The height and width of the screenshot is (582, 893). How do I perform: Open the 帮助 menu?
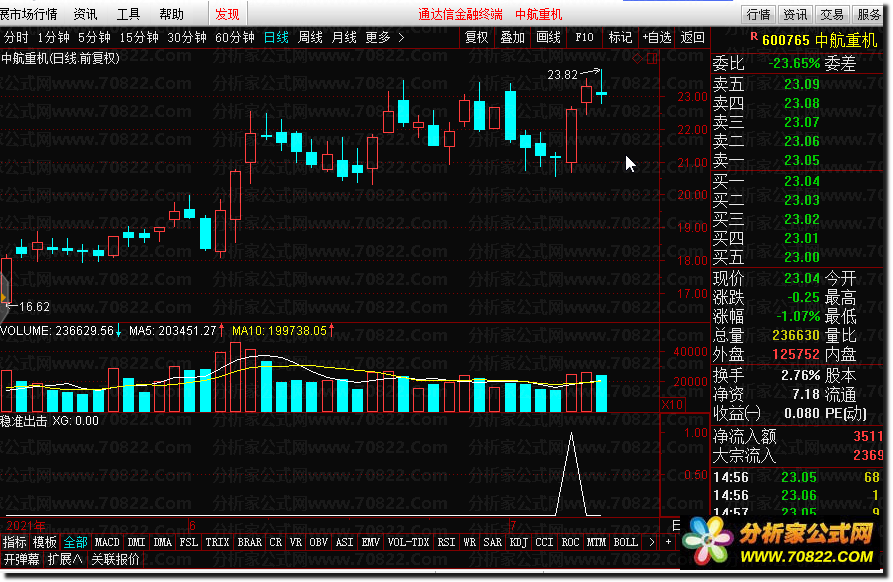pos(171,14)
